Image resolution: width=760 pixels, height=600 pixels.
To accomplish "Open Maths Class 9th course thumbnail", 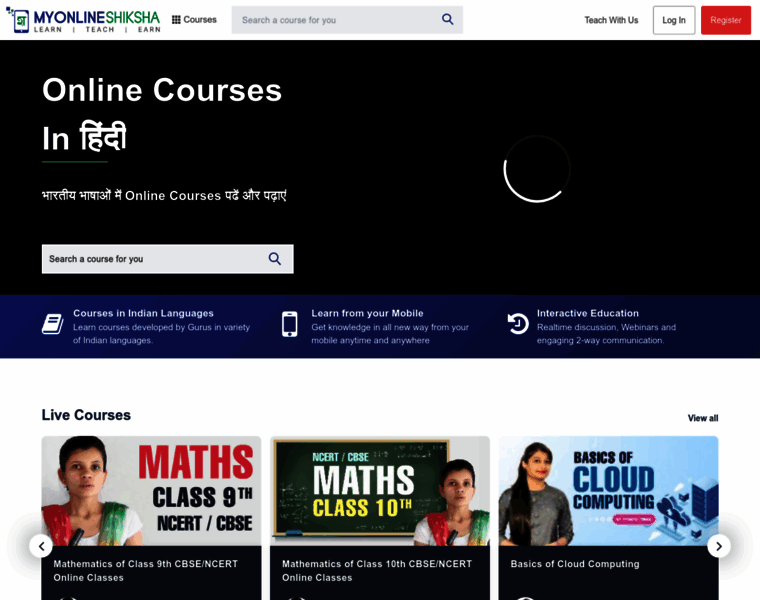I will click(151, 491).
